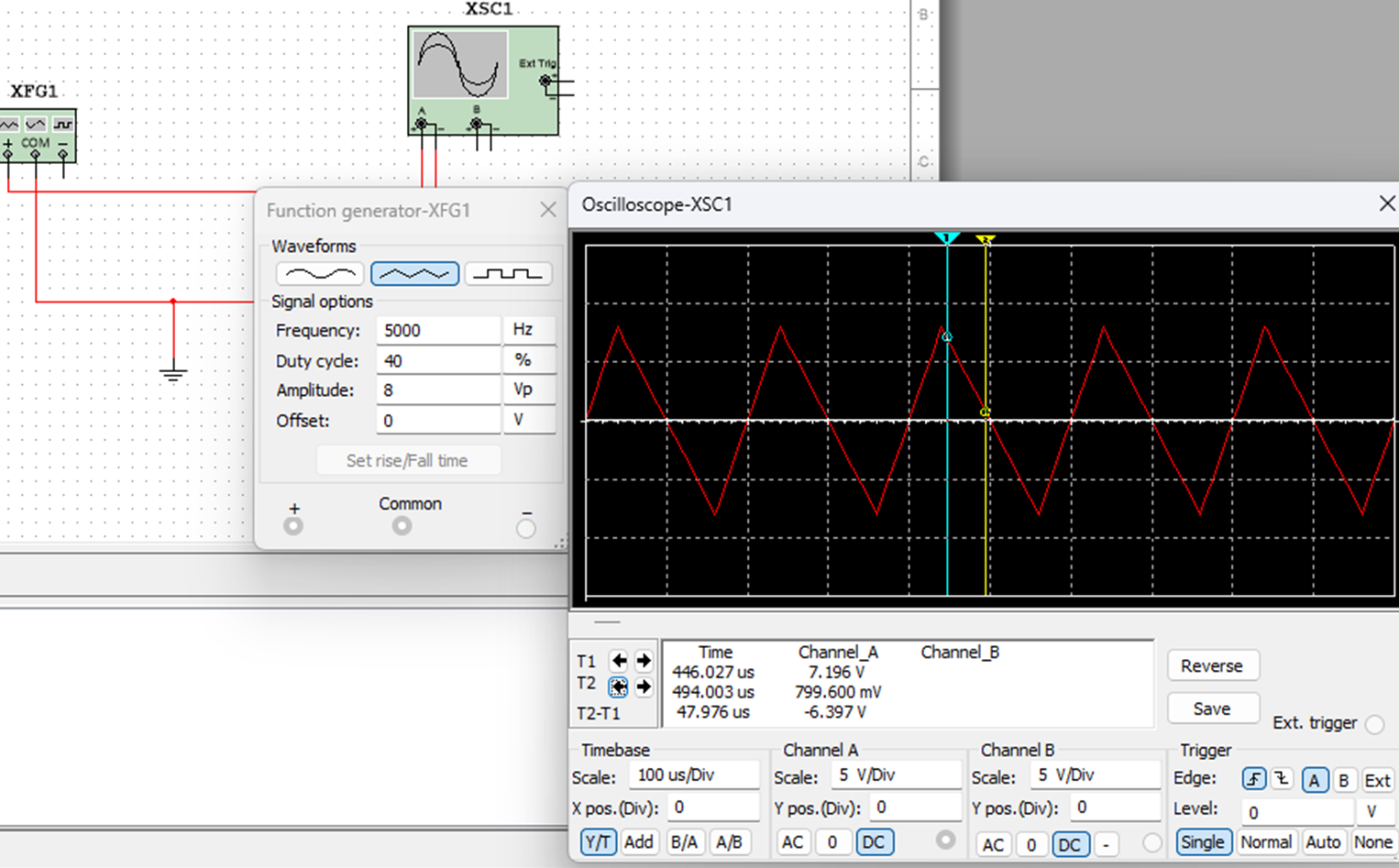Set falling edge triggering on the oscilloscope
The height and width of the screenshot is (868, 1399).
[1282, 778]
